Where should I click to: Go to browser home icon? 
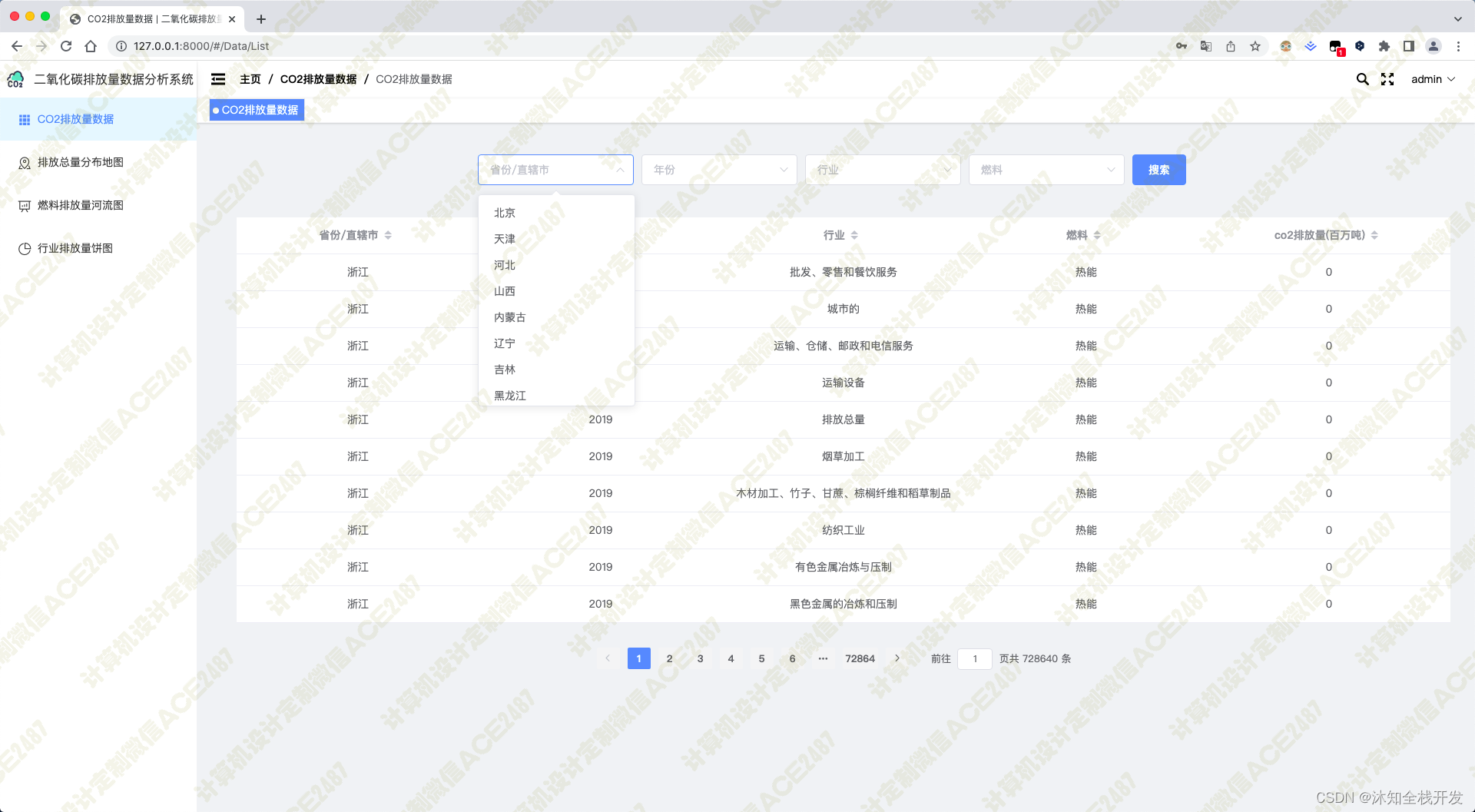pyautogui.click(x=91, y=46)
